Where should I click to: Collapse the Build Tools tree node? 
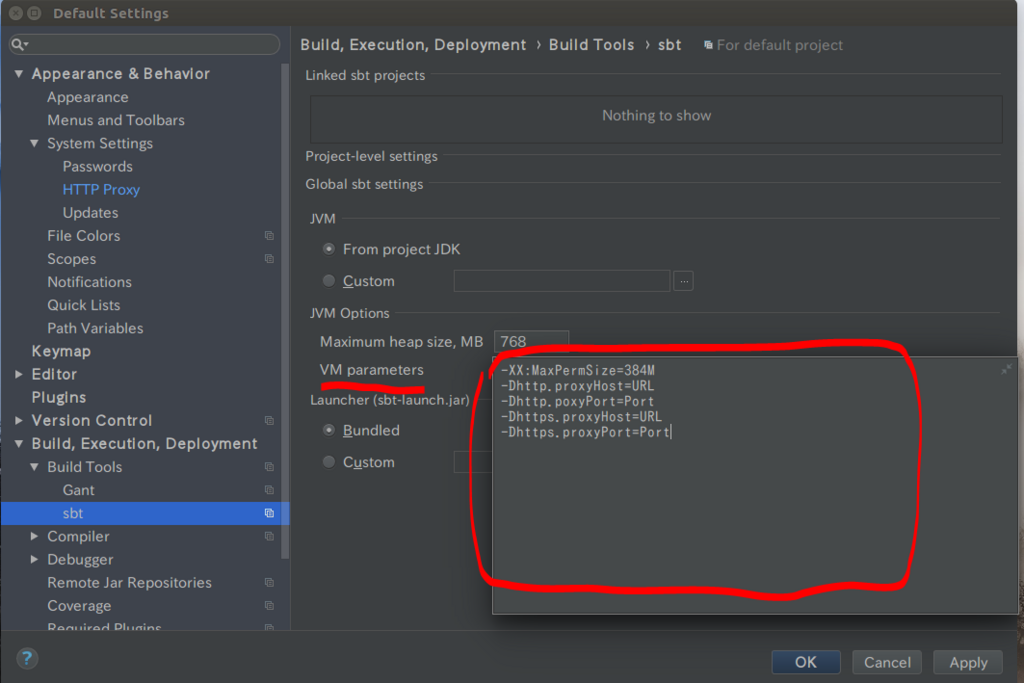pyautogui.click(x=35, y=467)
